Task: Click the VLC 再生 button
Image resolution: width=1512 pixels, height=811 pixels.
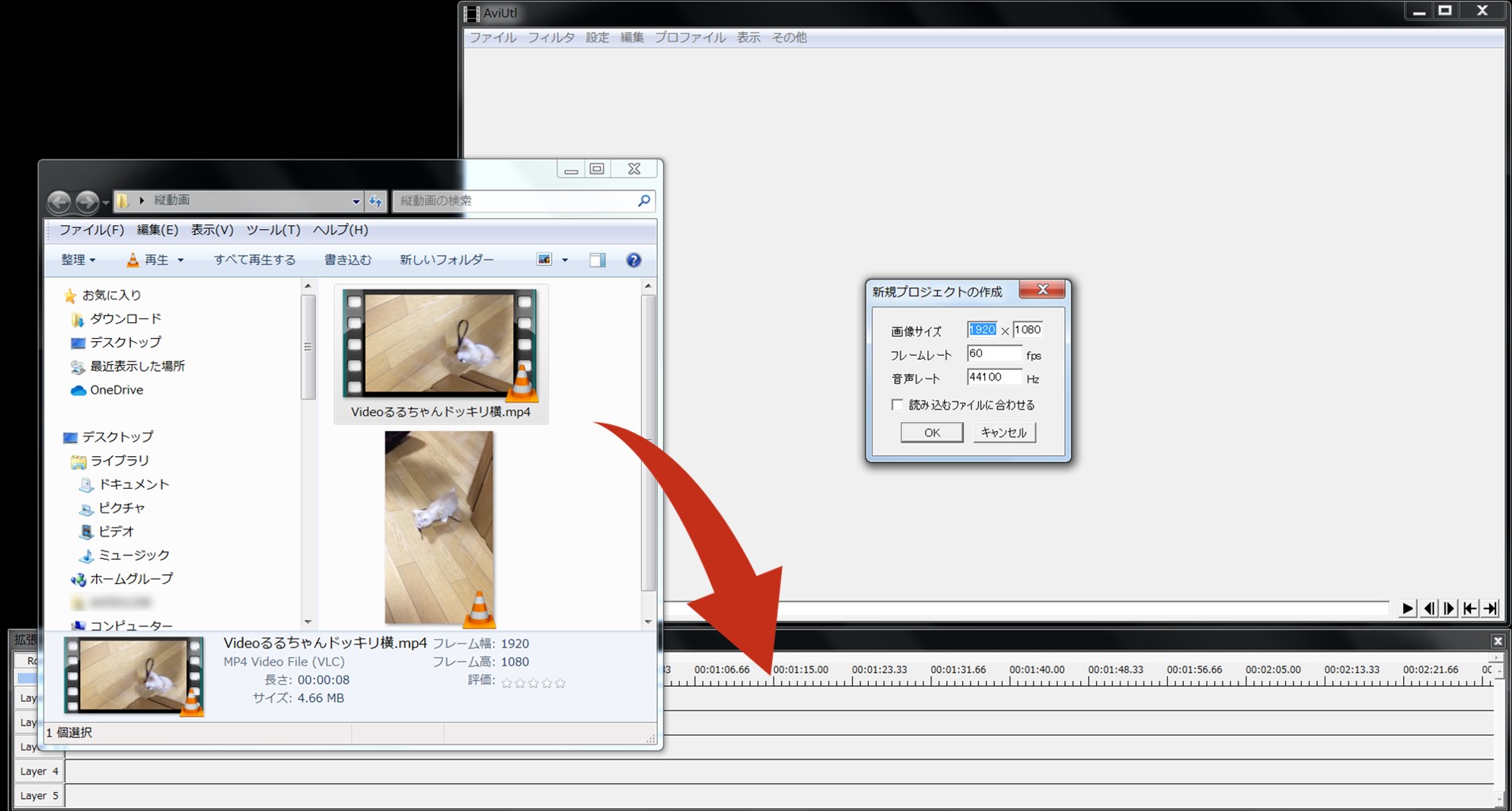Action: pos(147,260)
